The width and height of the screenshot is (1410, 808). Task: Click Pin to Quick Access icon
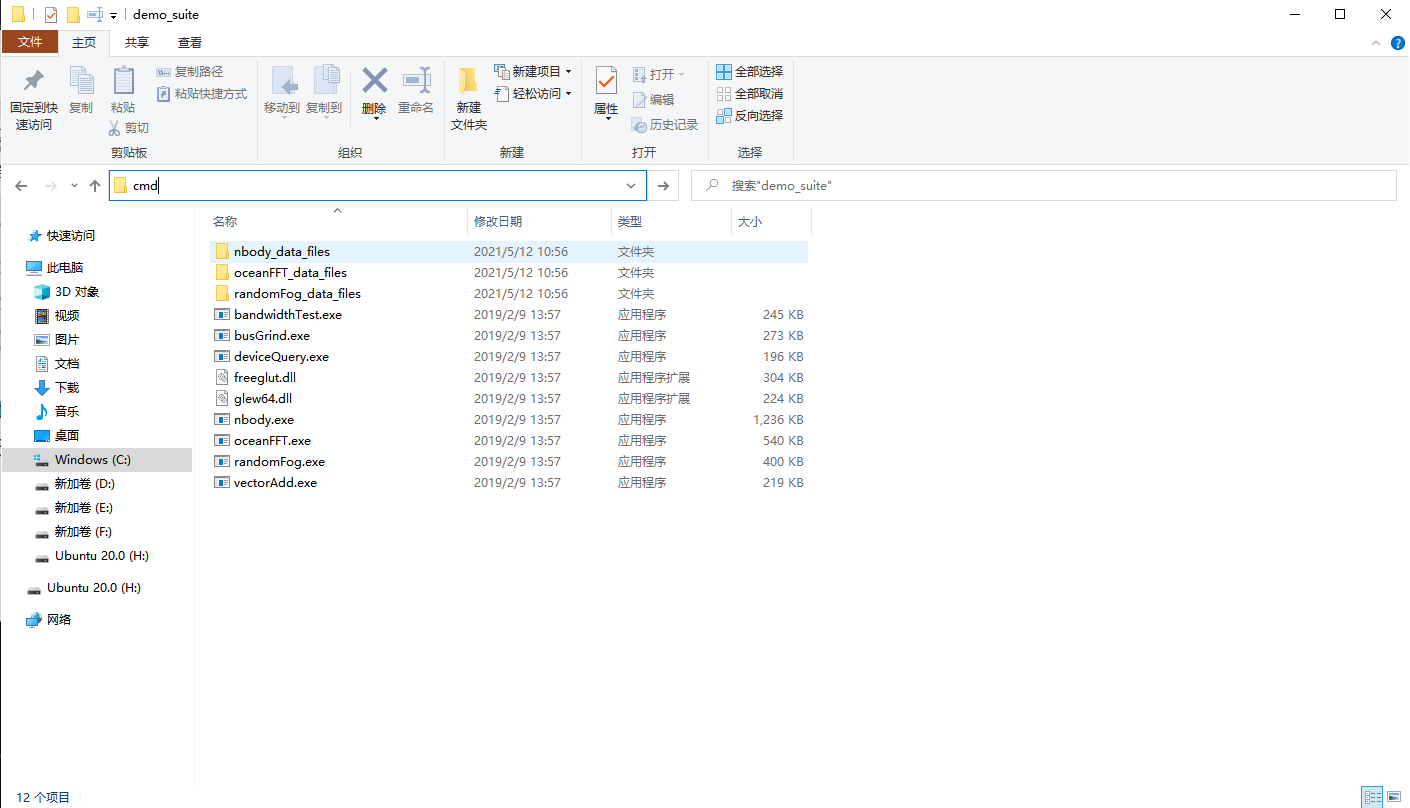[33, 80]
